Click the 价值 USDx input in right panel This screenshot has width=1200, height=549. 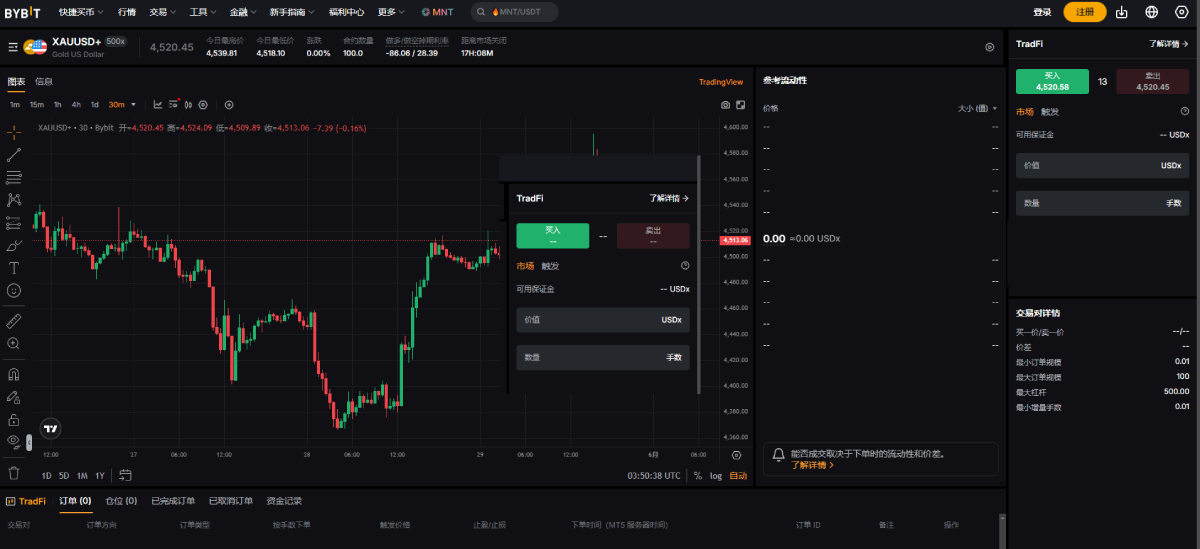1102,165
